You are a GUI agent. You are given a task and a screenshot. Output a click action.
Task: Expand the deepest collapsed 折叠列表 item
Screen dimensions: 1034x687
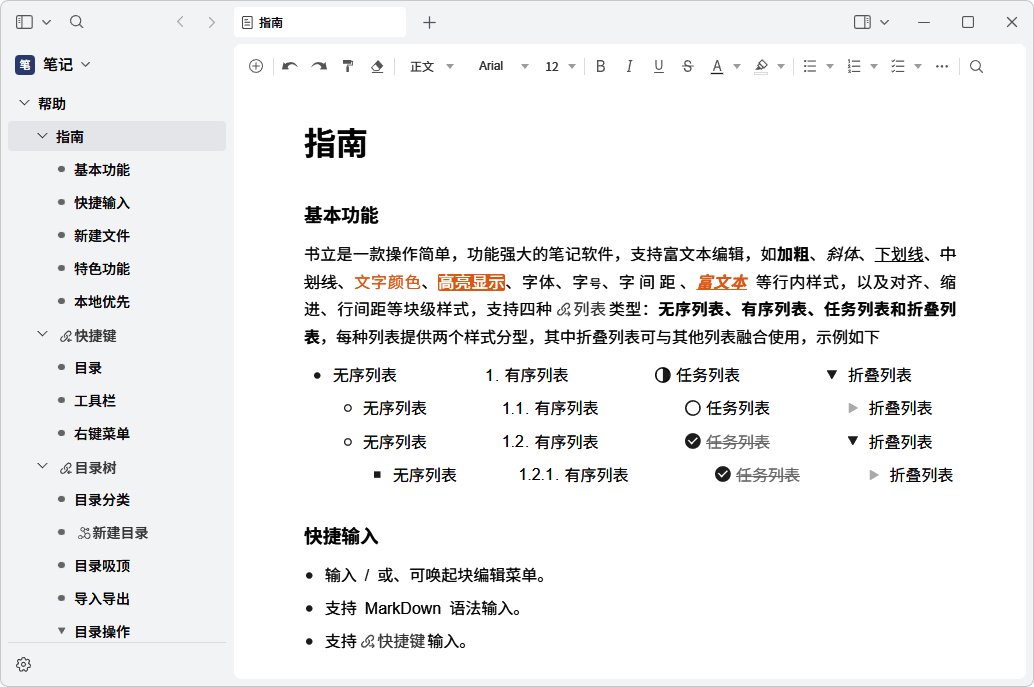point(874,475)
